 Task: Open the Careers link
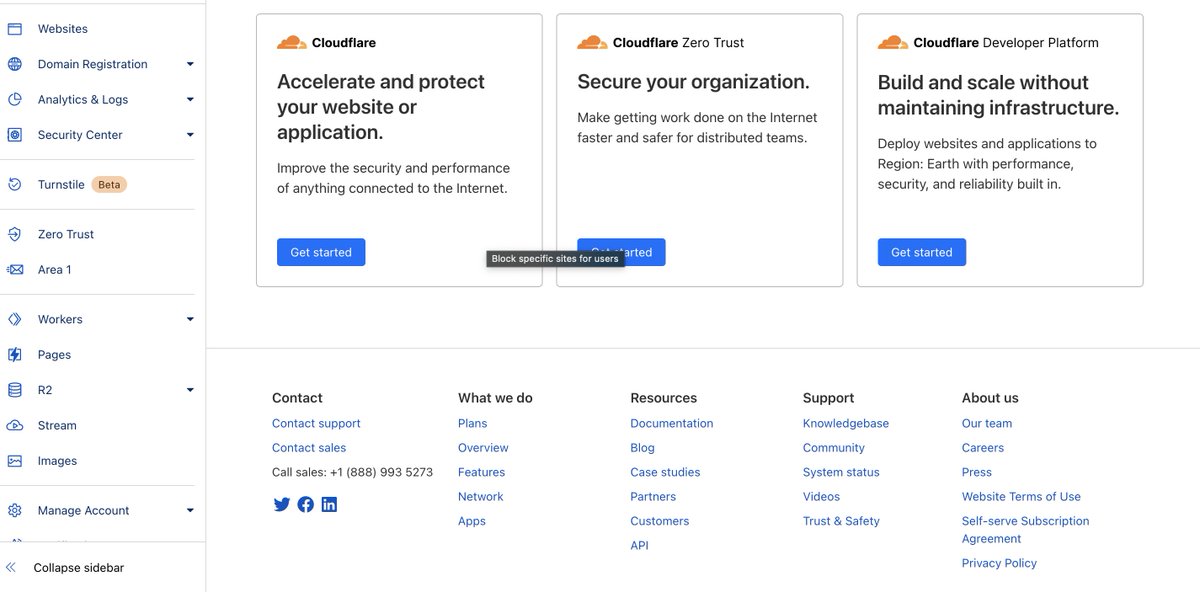(983, 448)
